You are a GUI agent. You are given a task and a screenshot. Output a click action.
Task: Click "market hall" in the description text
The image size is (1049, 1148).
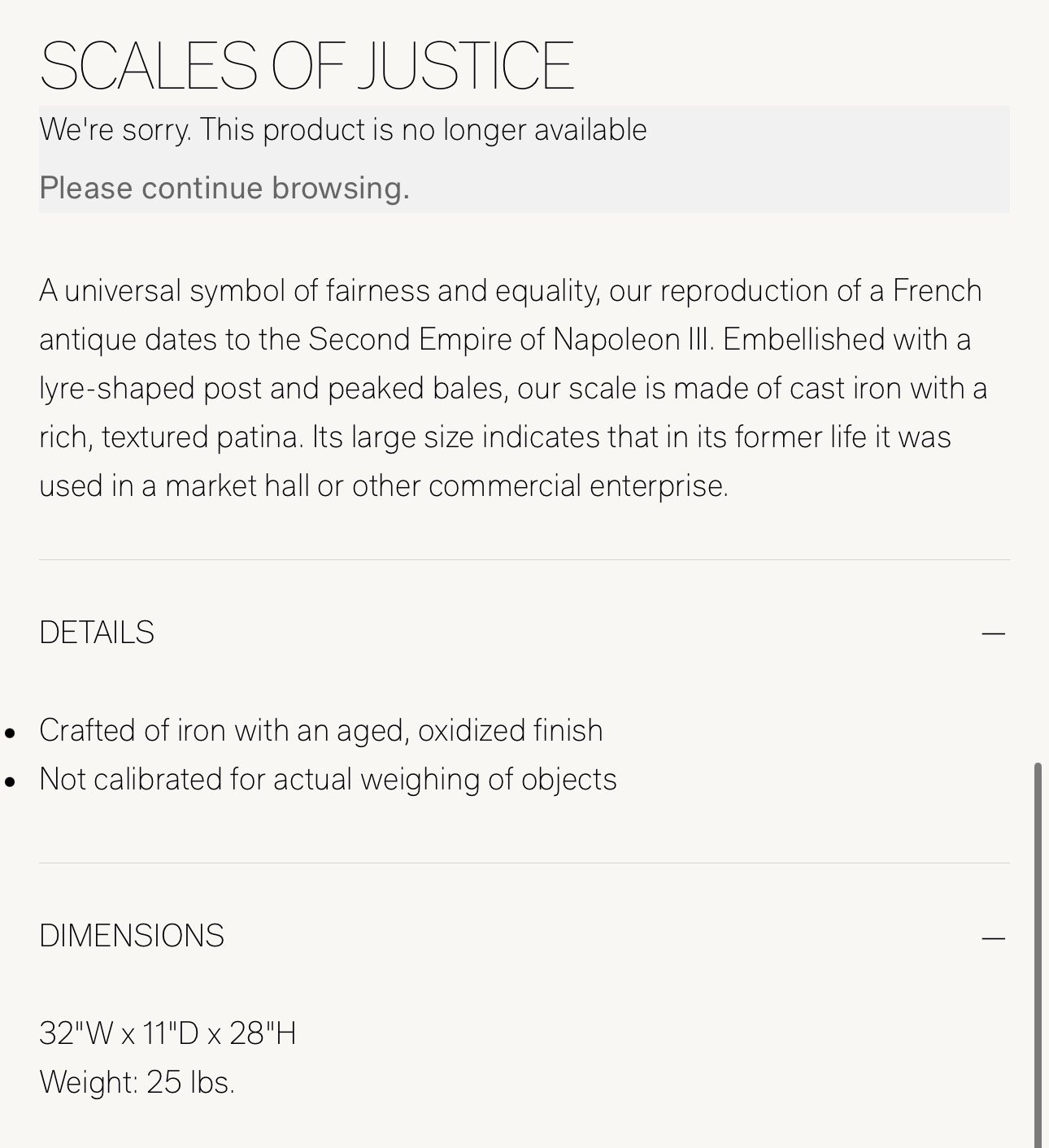(x=237, y=486)
